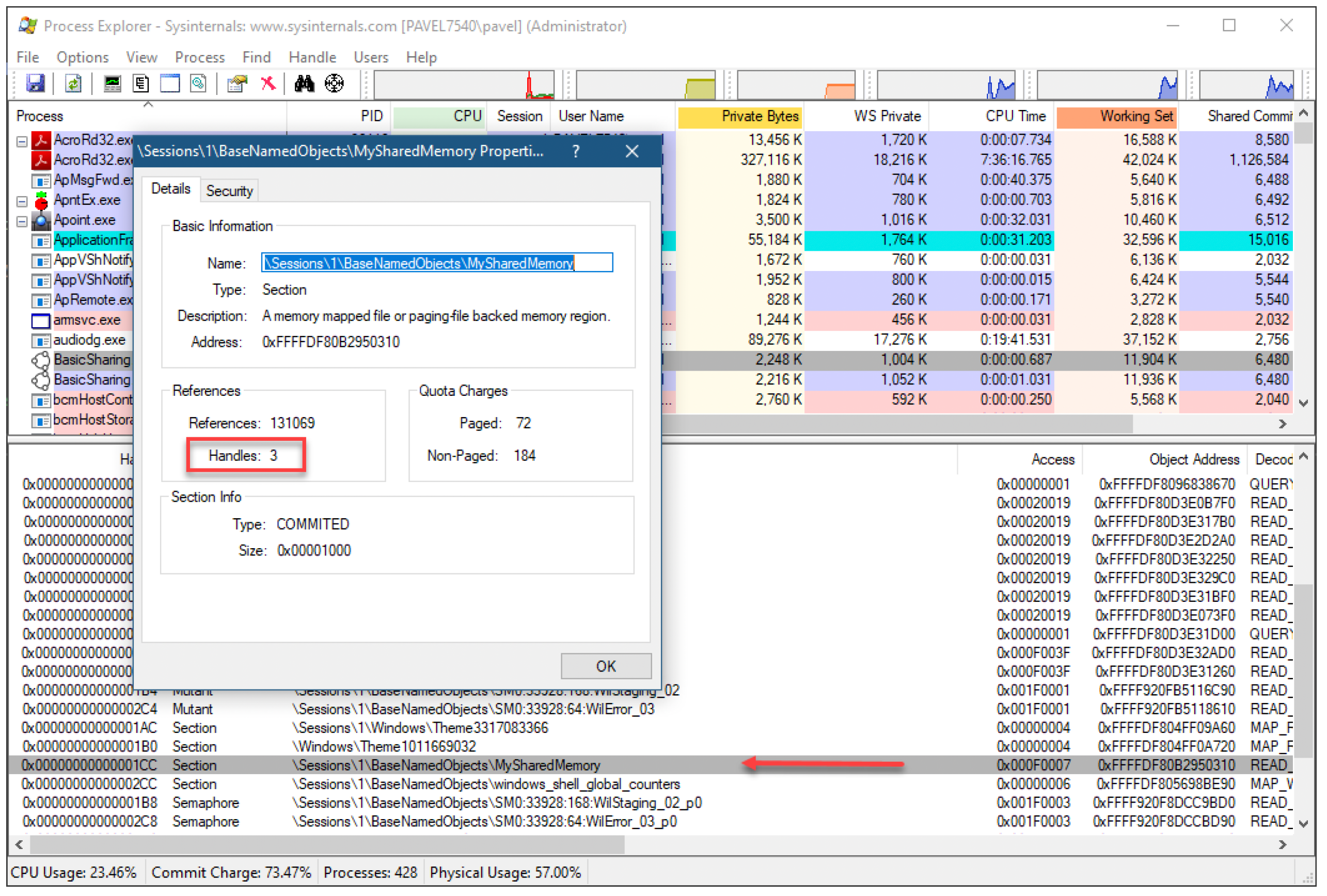Click the red Kill Process icon

[x=268, y=84]
